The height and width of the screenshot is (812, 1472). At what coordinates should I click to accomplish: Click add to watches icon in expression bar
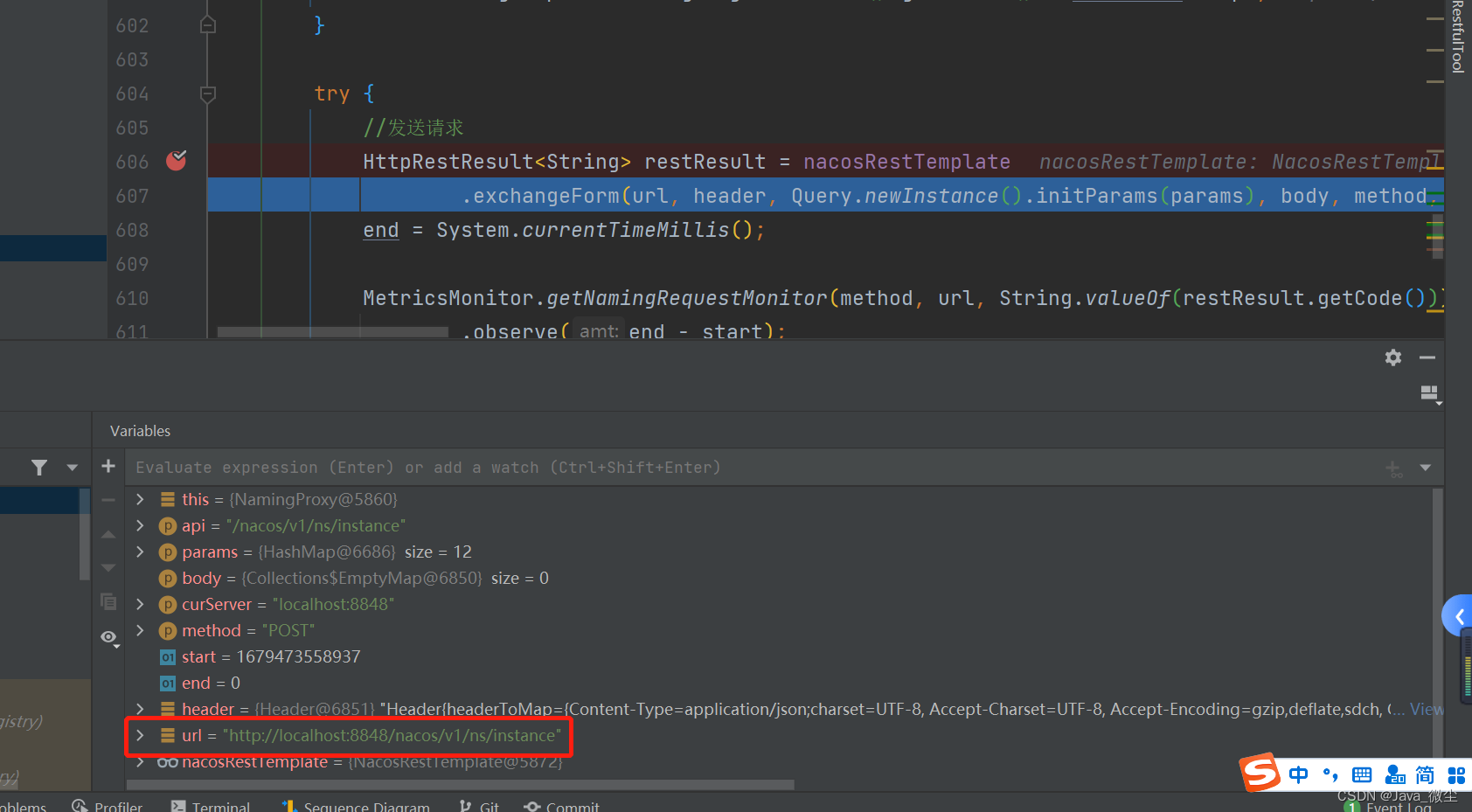1394,468
